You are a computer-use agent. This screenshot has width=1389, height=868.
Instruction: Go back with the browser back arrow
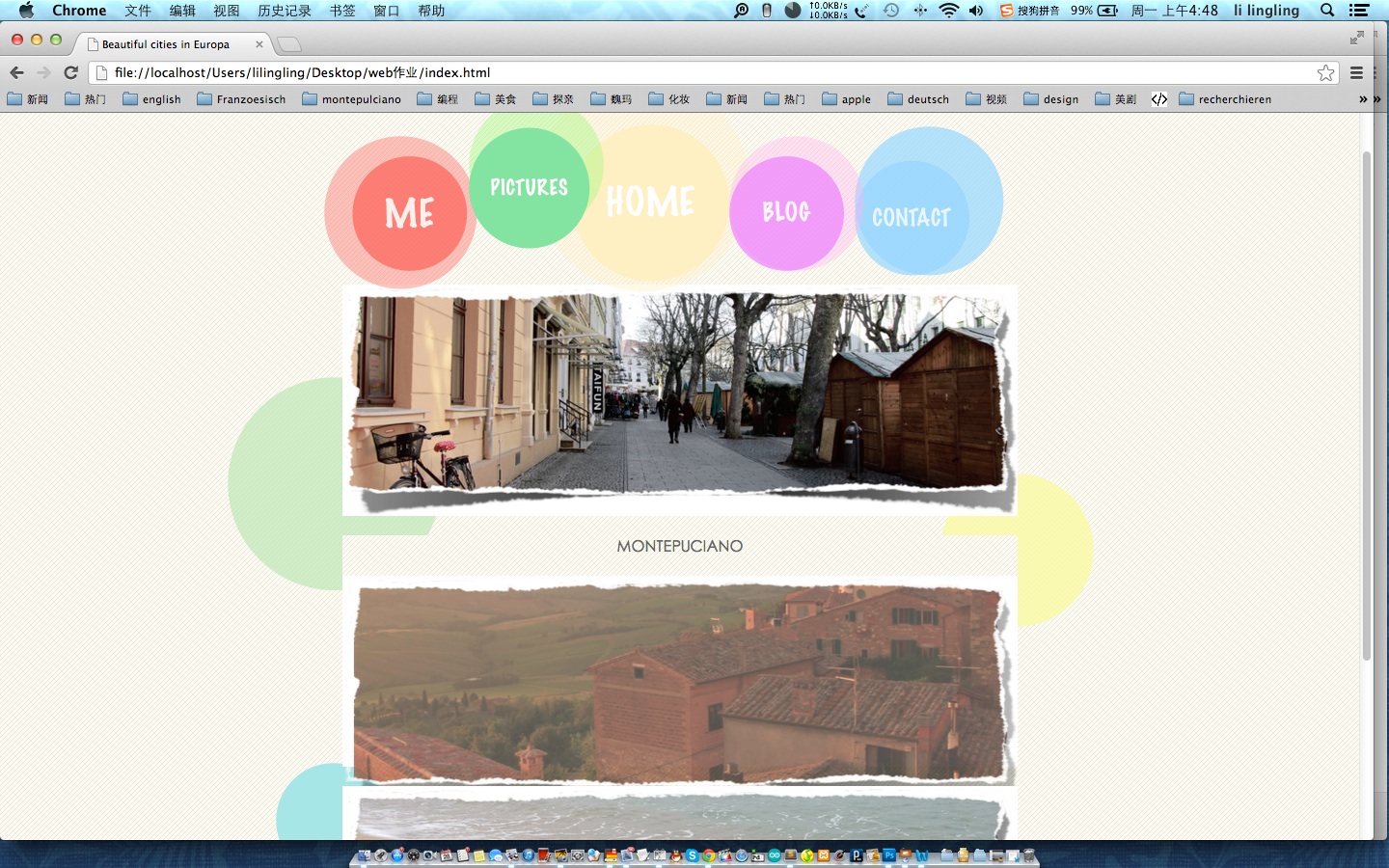click(x=16, y=72)
